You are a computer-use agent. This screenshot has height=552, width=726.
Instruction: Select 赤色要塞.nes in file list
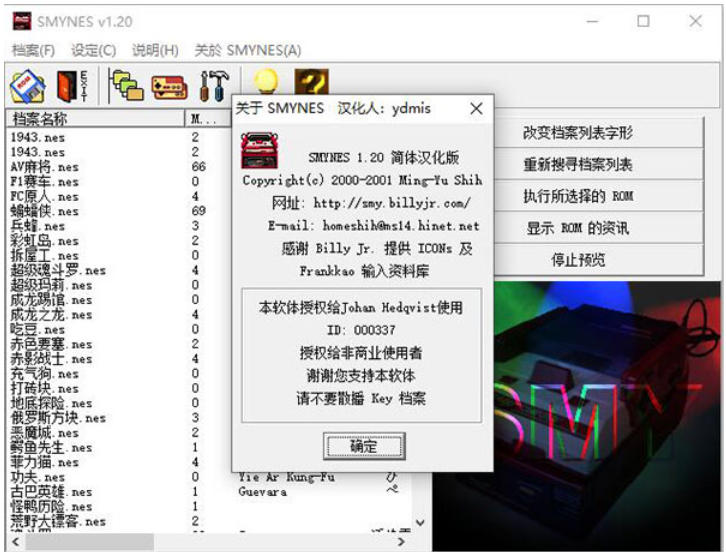pyautogui.click(x=51, y=345)
